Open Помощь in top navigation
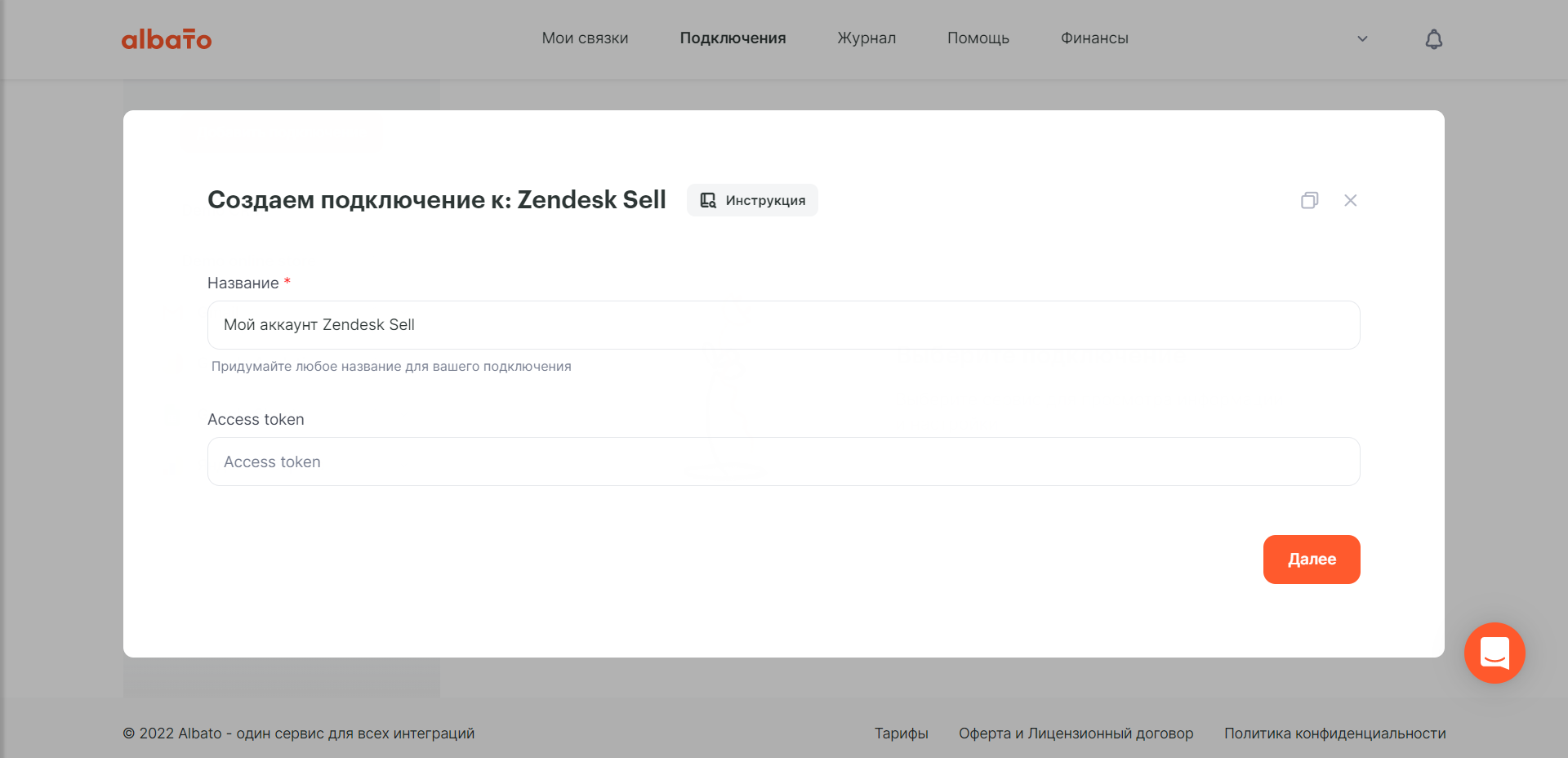The height and width of the screenshot is (758, 1568). (978, 38)
